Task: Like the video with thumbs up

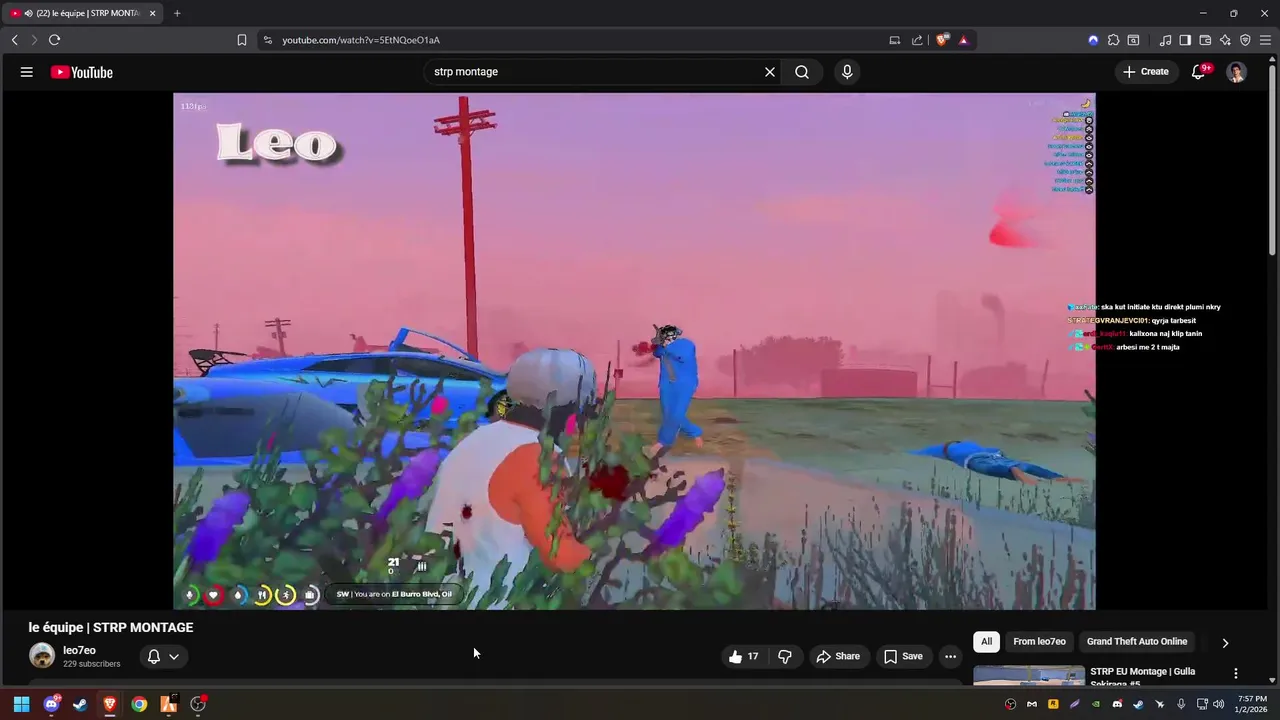Action: pyautogui.click(x=744, y=656)
